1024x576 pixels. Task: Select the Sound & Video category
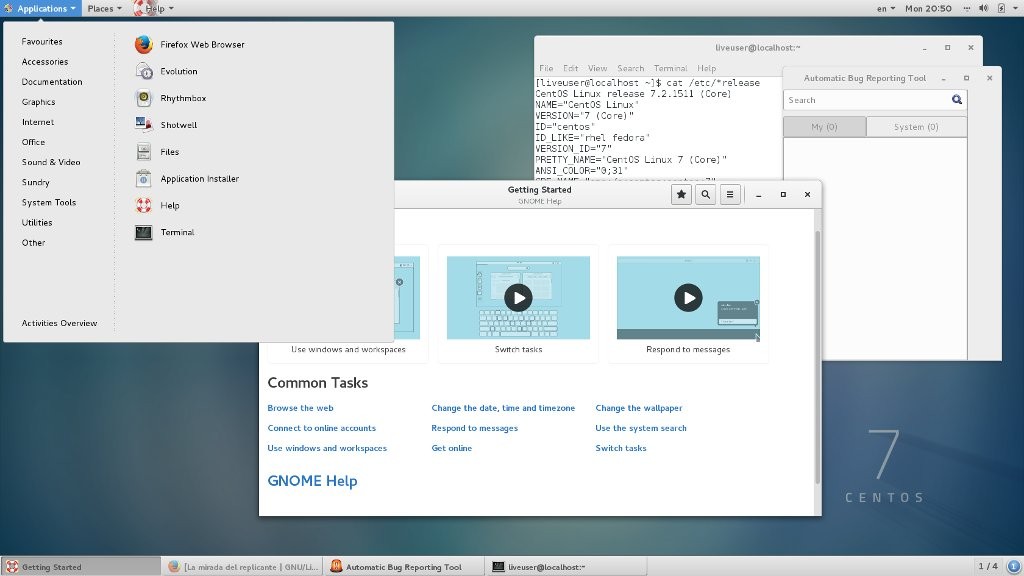pyautogui.click(x=51, y=162)
